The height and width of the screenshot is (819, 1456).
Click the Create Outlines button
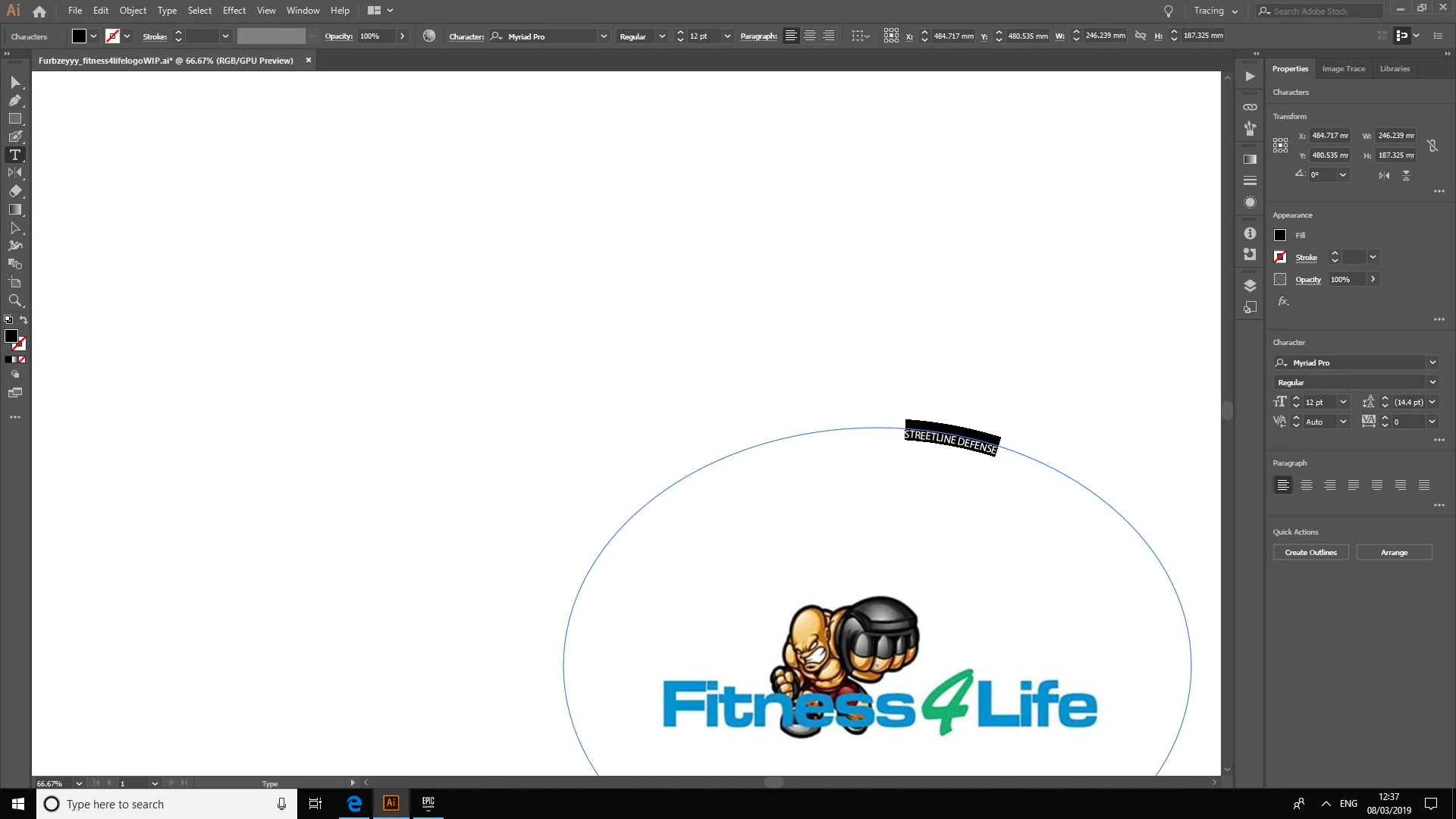coord(1310,552)
